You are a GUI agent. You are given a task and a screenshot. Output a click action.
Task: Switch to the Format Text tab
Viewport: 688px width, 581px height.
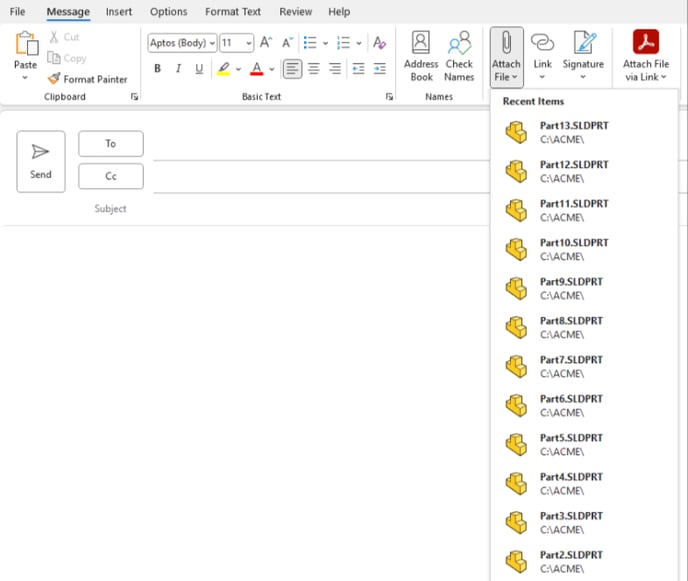[233, 12]
